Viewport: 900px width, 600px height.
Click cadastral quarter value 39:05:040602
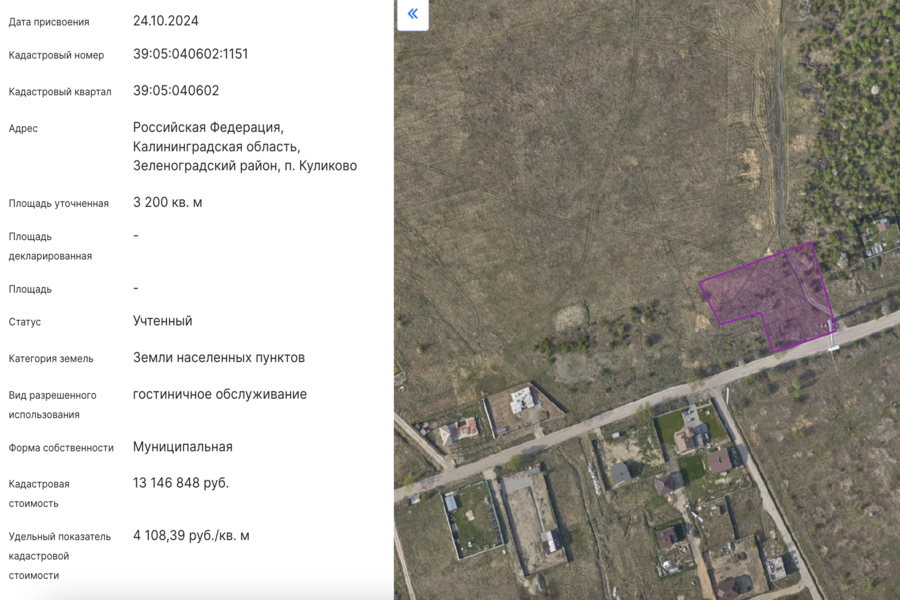pos(176,90)
